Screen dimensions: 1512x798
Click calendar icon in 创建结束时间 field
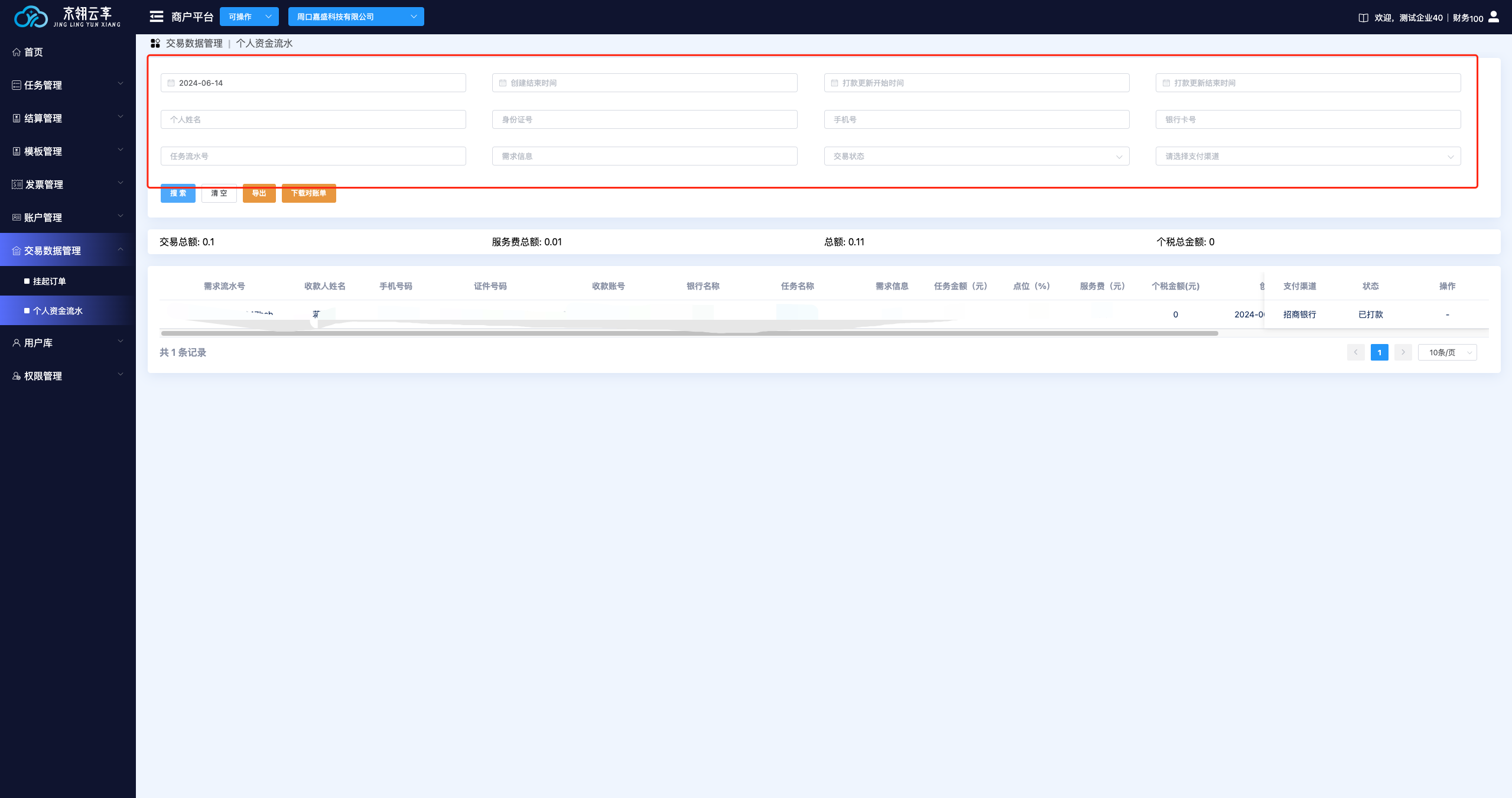click(x=503, y=83)
